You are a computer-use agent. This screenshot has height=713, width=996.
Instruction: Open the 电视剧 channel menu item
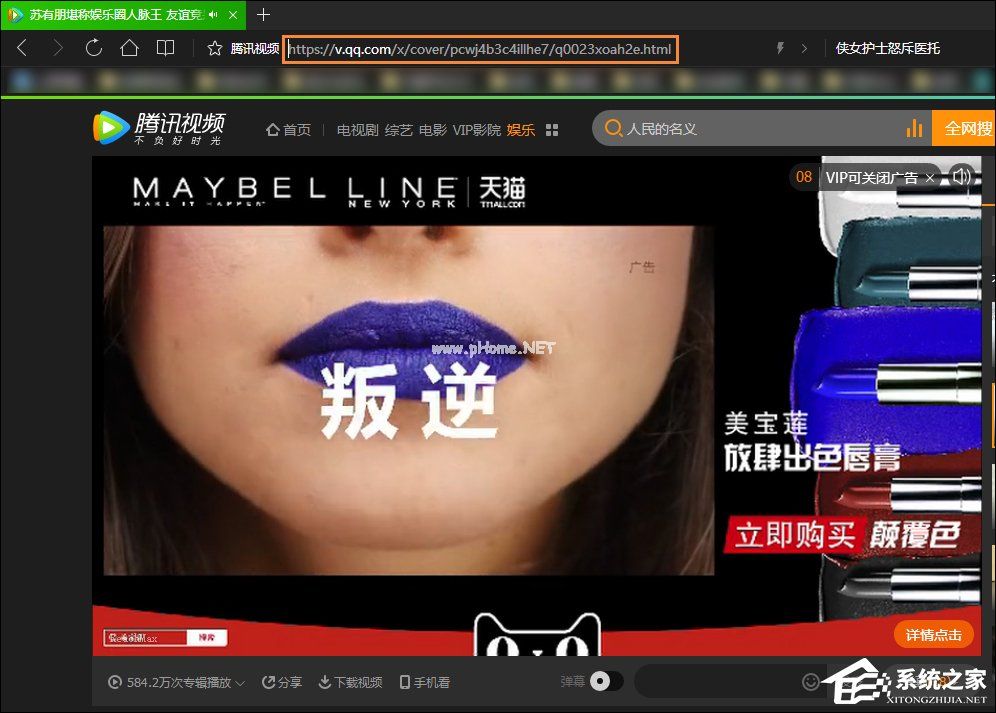tap(356, 128)
